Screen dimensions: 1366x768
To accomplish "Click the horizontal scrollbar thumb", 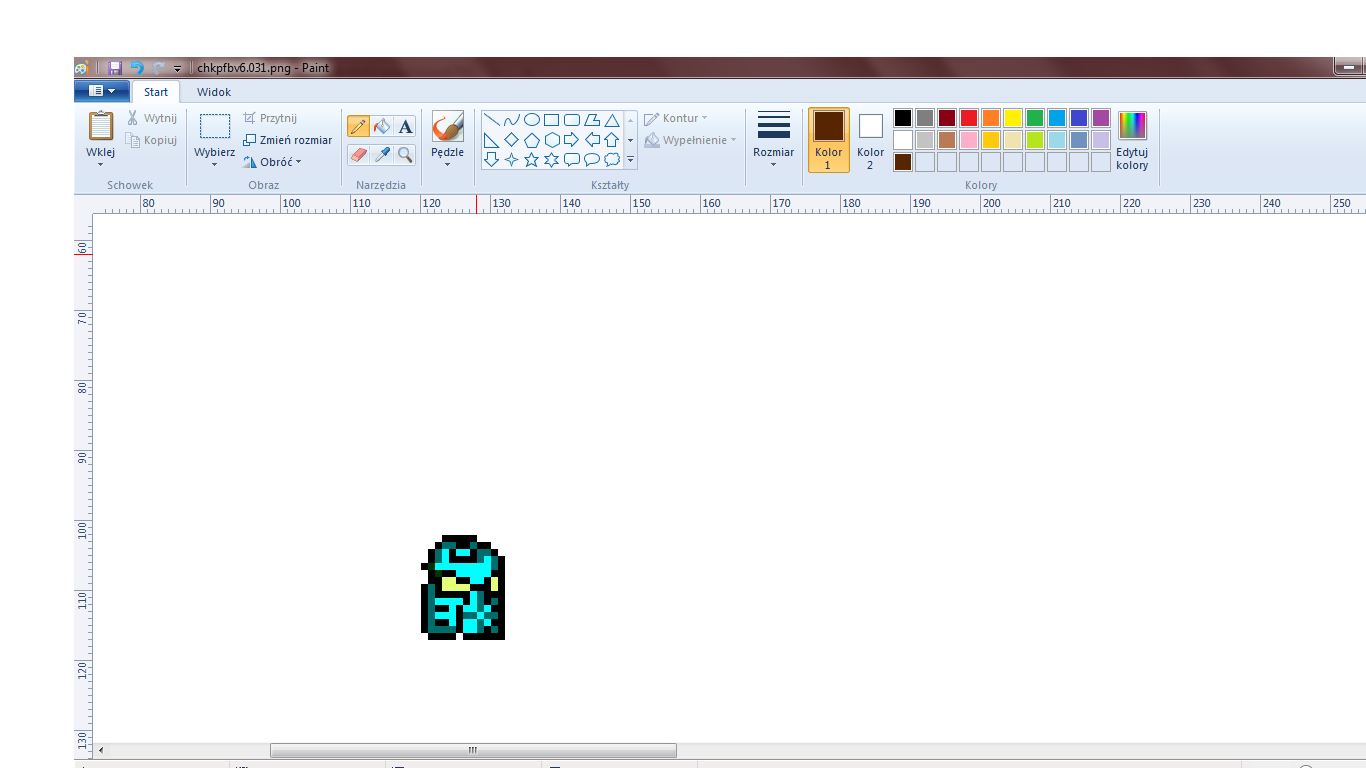I will pyautogui.click(x=473, y=750).
